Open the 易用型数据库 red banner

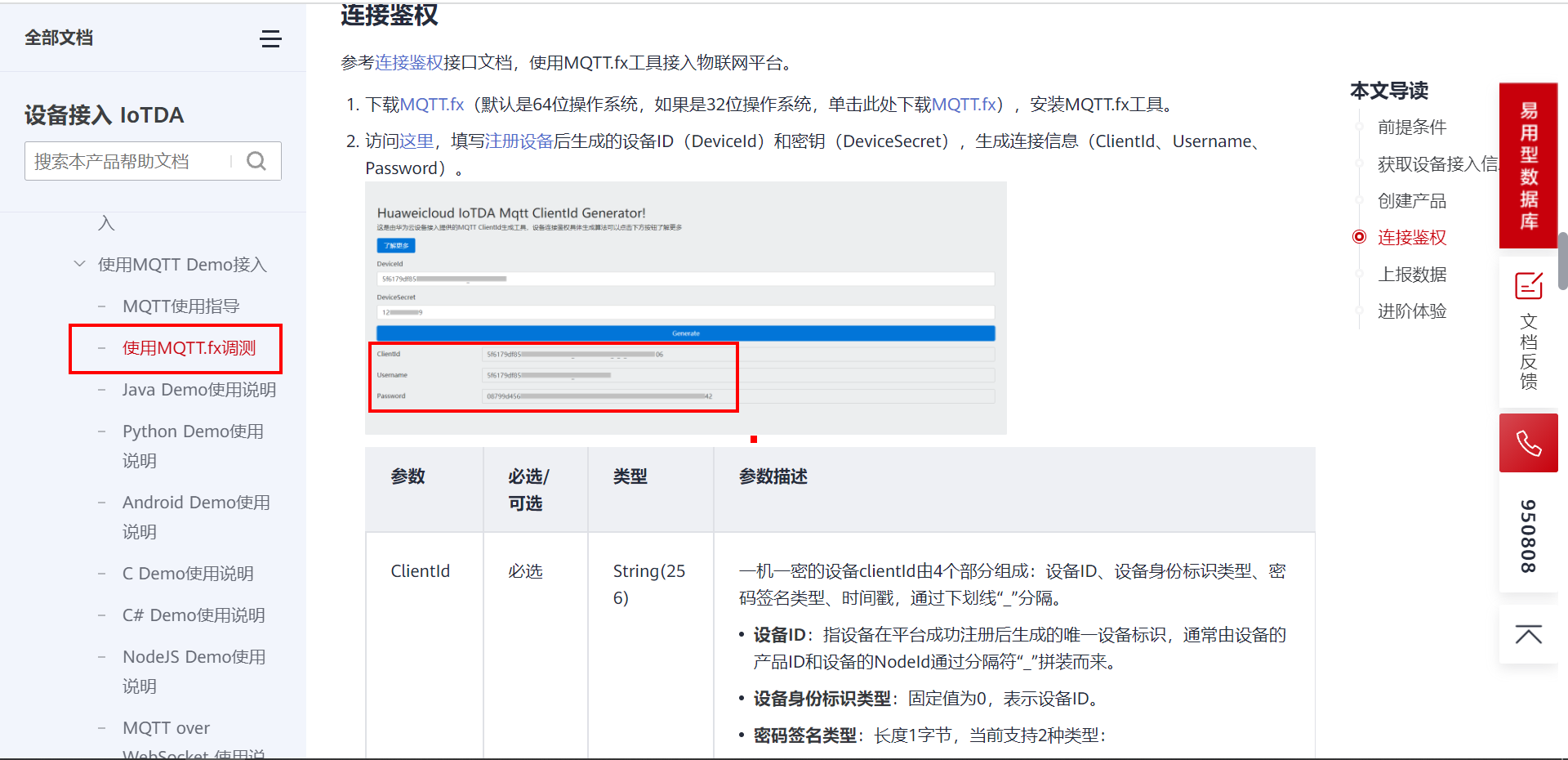(x=1529, y=166)
